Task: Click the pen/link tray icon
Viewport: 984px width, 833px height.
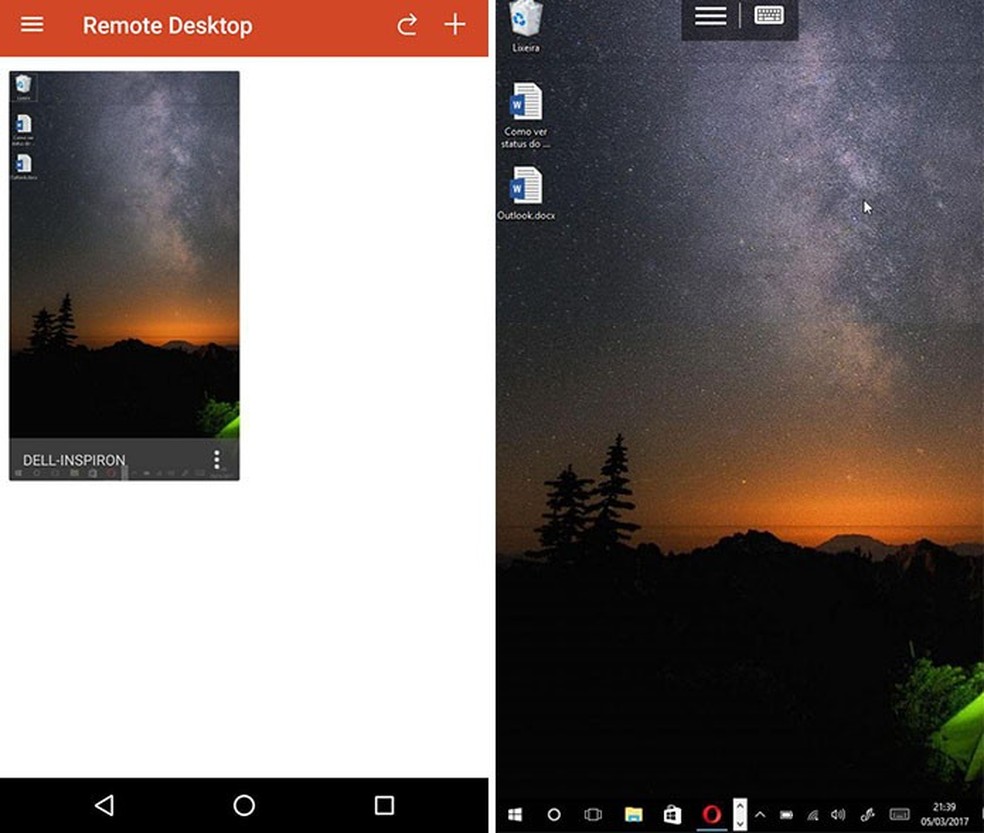Action: 867,815
